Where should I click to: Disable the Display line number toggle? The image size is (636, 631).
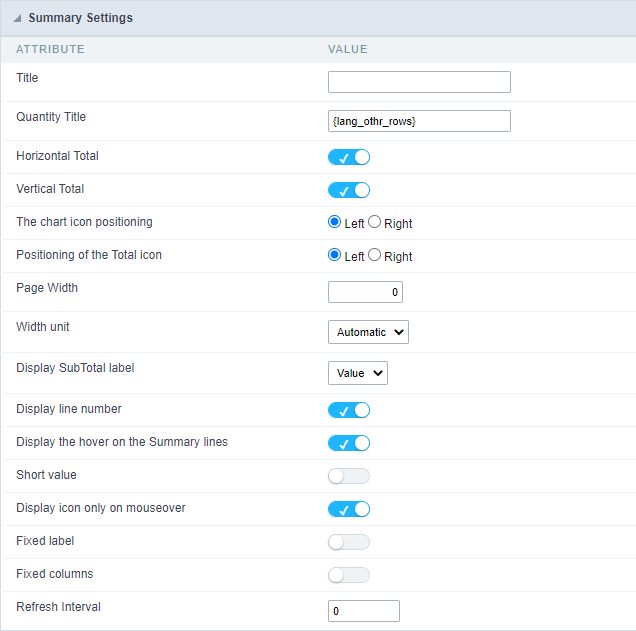coord(349,410)
